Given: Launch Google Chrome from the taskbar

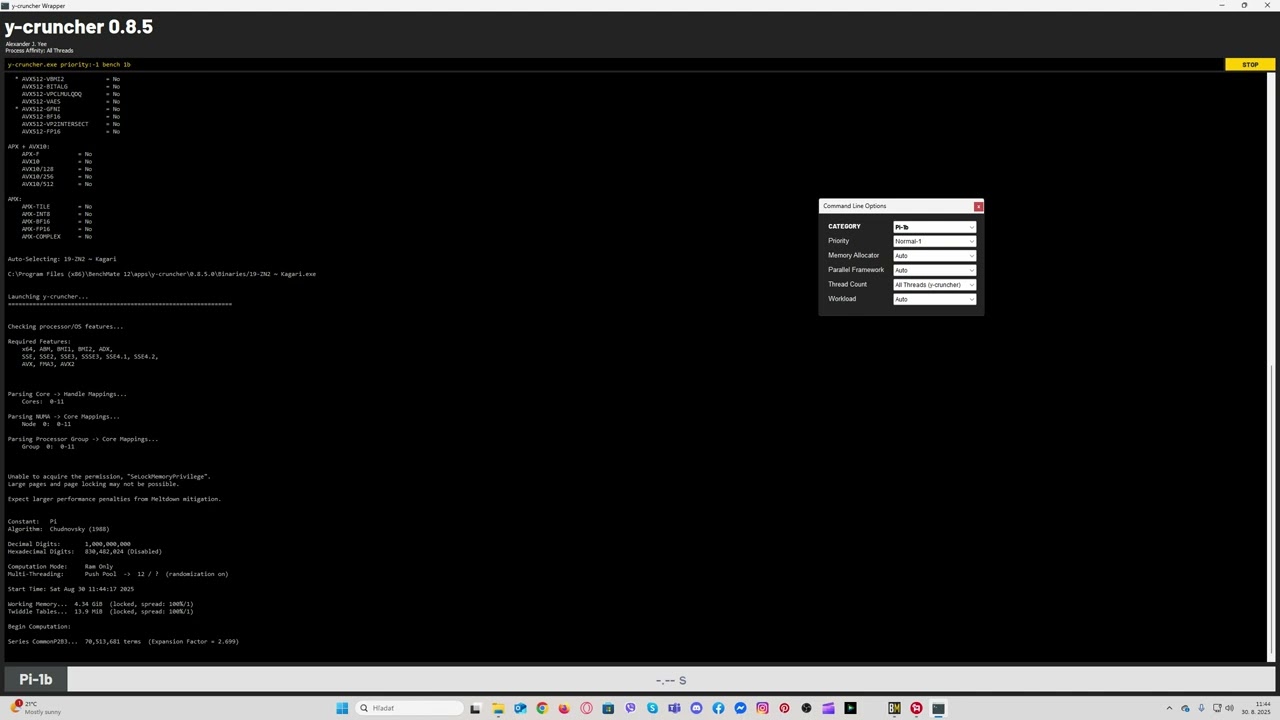Looking at the screenshot, I should (542, 708).
